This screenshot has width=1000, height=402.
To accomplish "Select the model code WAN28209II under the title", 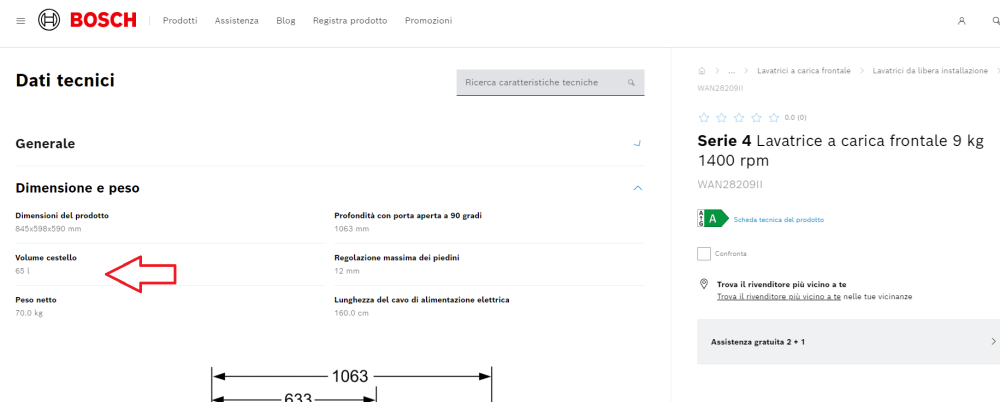I will (x=730, y=185).
